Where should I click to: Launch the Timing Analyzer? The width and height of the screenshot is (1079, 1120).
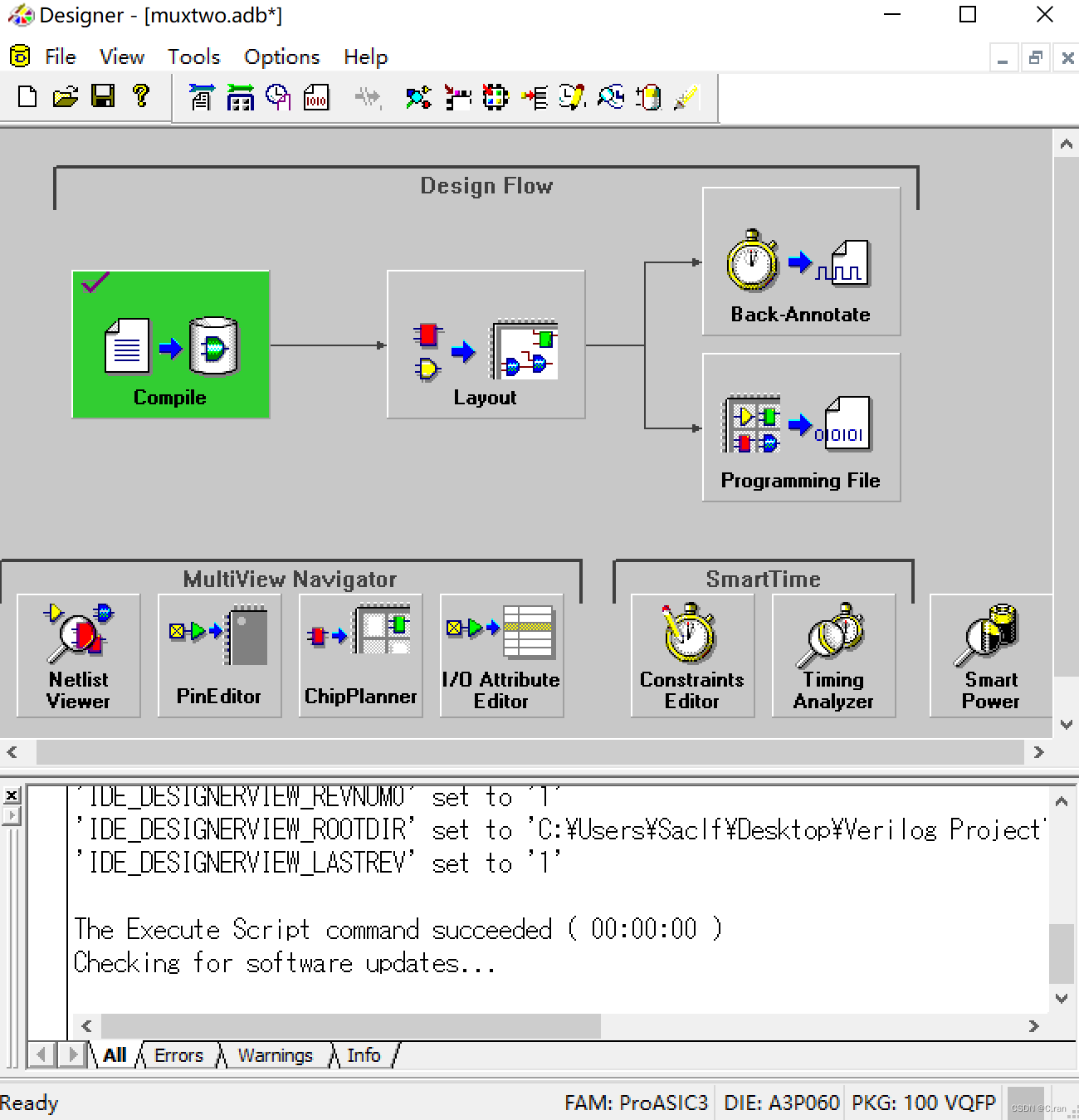832,655
